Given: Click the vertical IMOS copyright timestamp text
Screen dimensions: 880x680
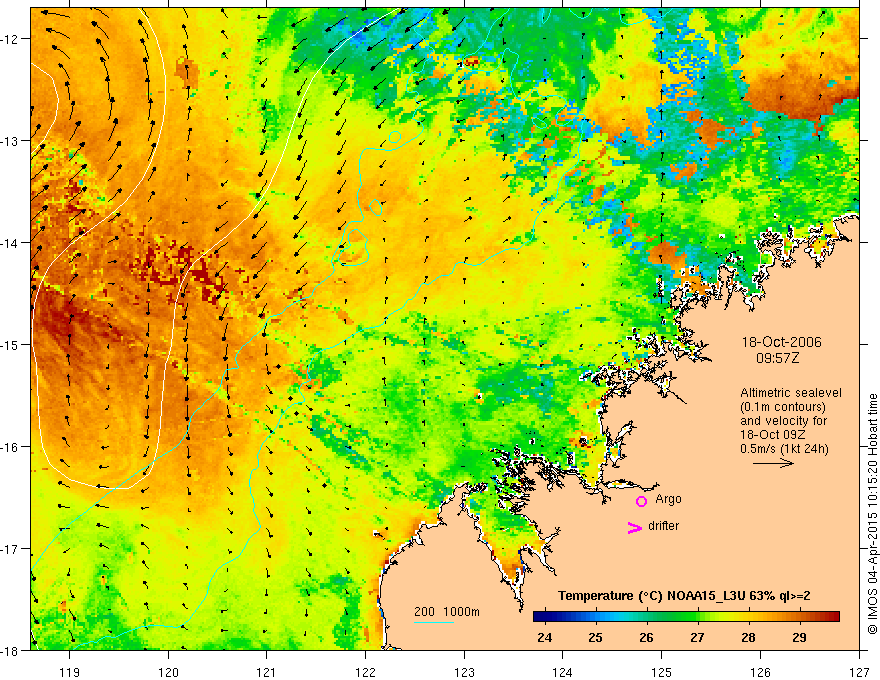Looking at the screenshot, I should tap(873, 514).
